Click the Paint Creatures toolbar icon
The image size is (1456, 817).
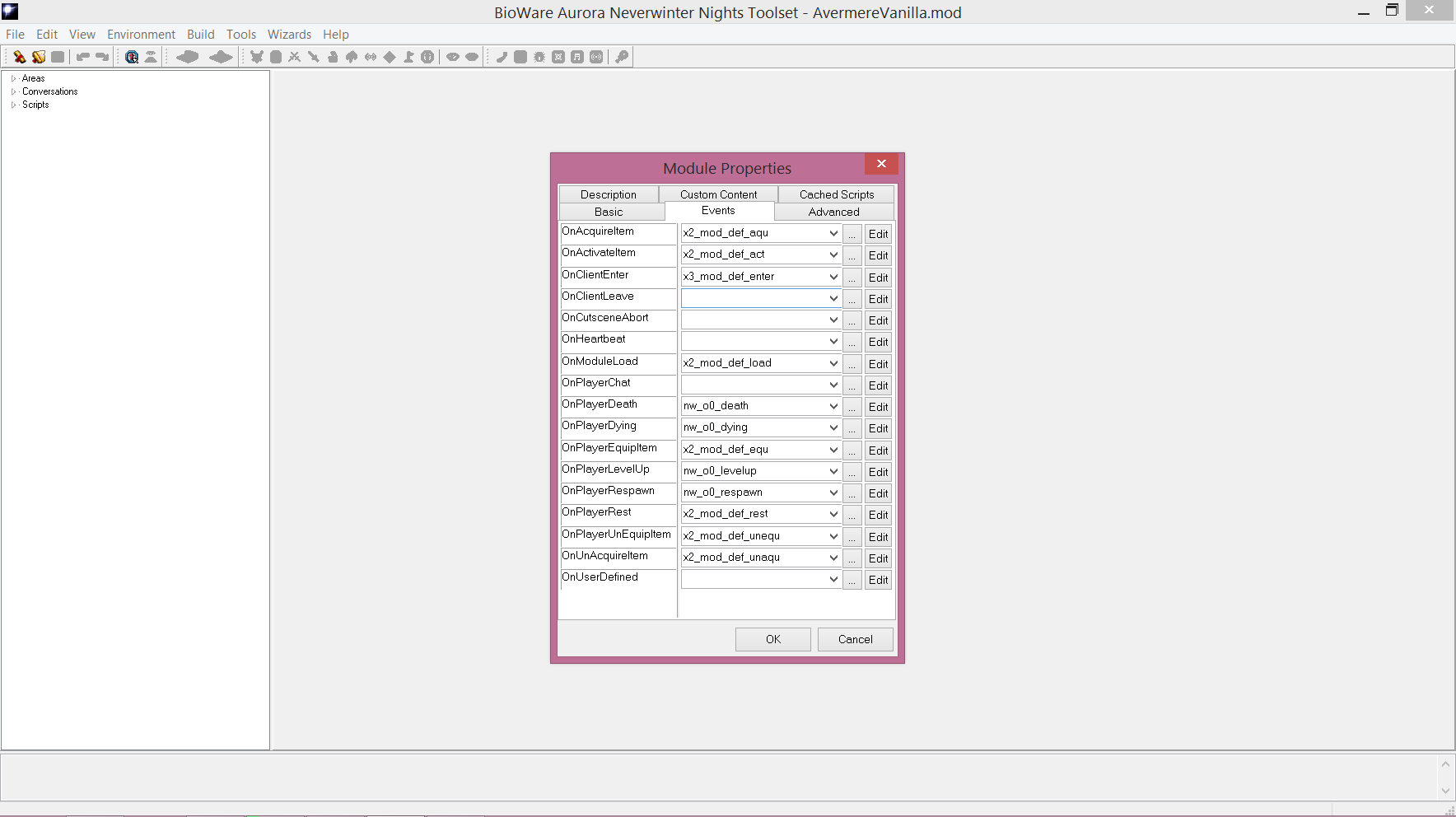click(257, 57)
